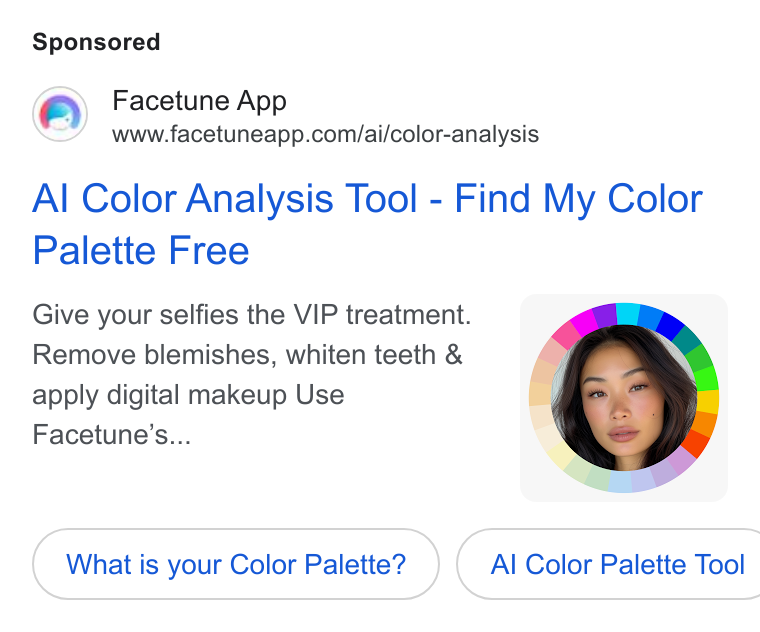Click the hot pink color ring segment
The height and width of the screenshot is (632, 760).
pos(566,334)
